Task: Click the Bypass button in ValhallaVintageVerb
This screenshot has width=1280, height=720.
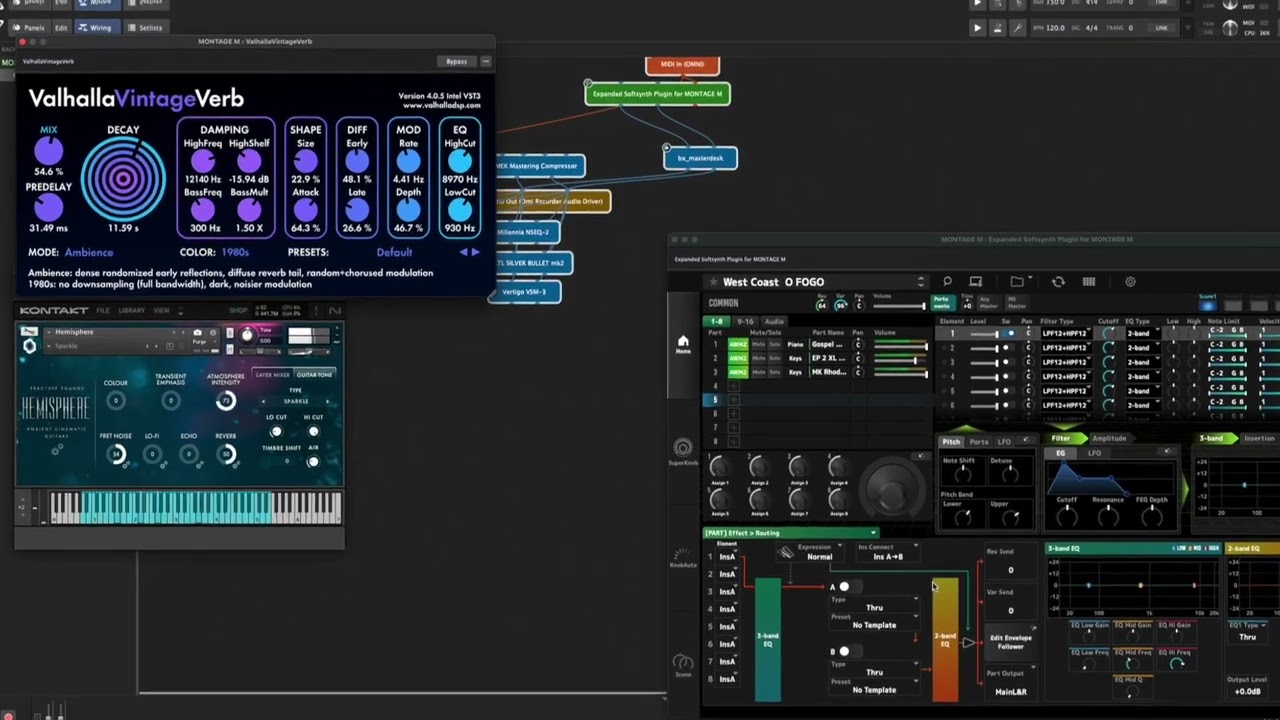Action: coord(456,61)
